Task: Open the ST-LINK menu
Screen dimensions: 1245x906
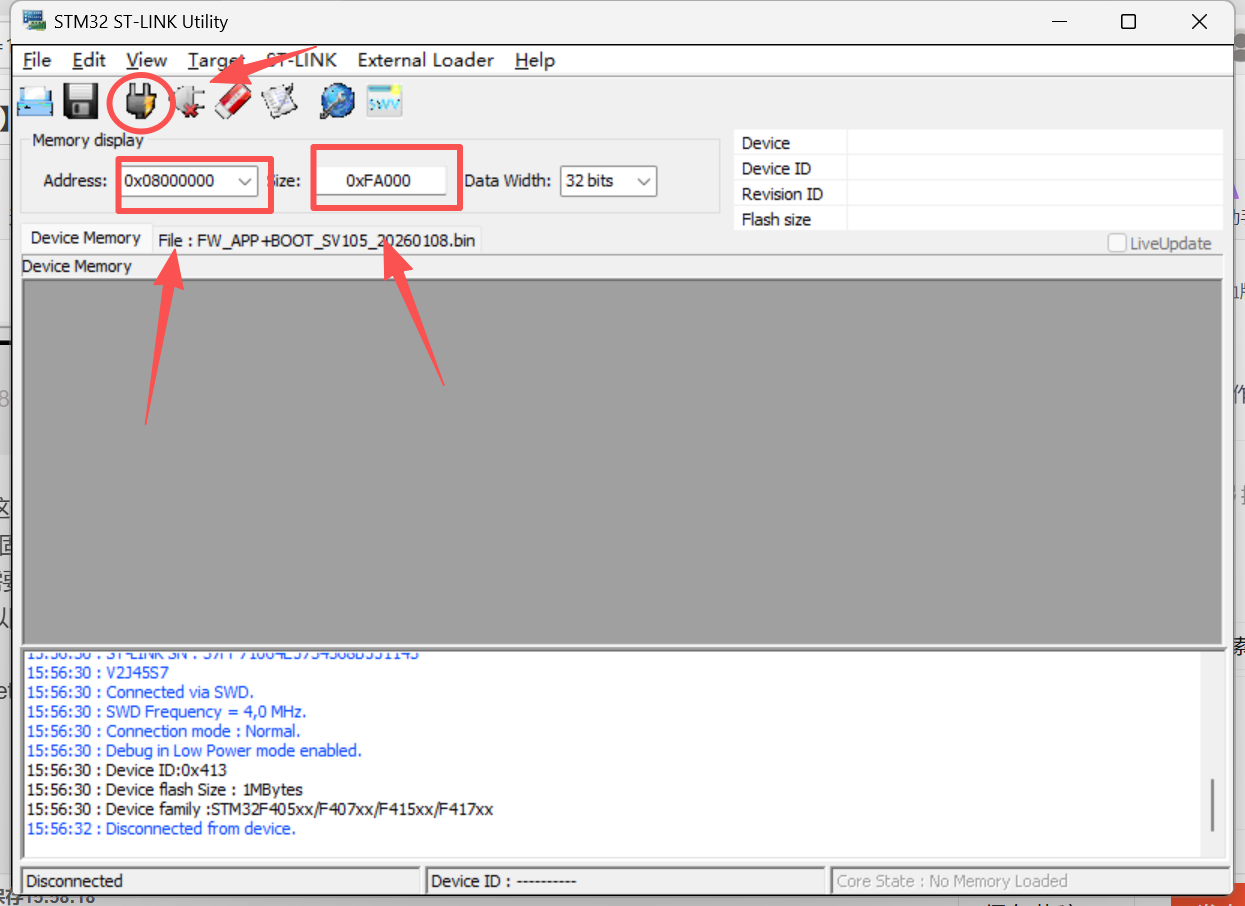Action: point(301,60)
